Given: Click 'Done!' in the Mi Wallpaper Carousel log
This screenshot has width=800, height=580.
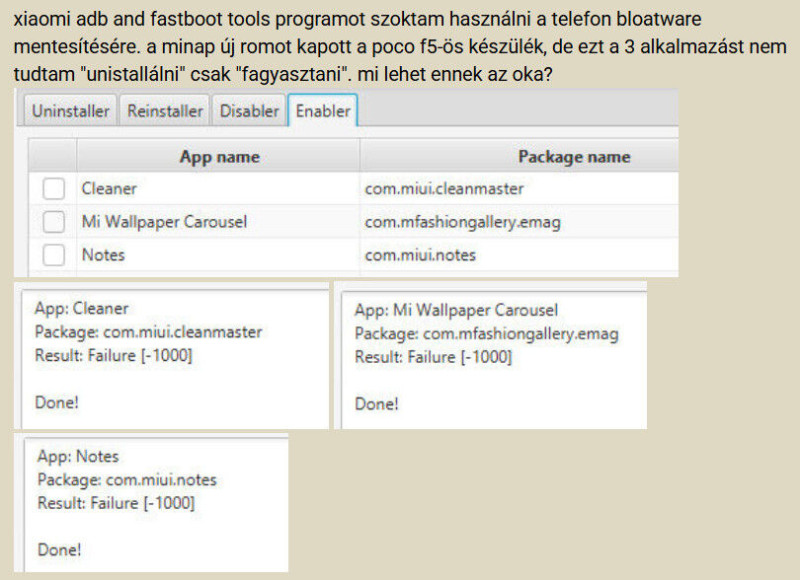Looking at the screenshot, I should tap(377, 404).
